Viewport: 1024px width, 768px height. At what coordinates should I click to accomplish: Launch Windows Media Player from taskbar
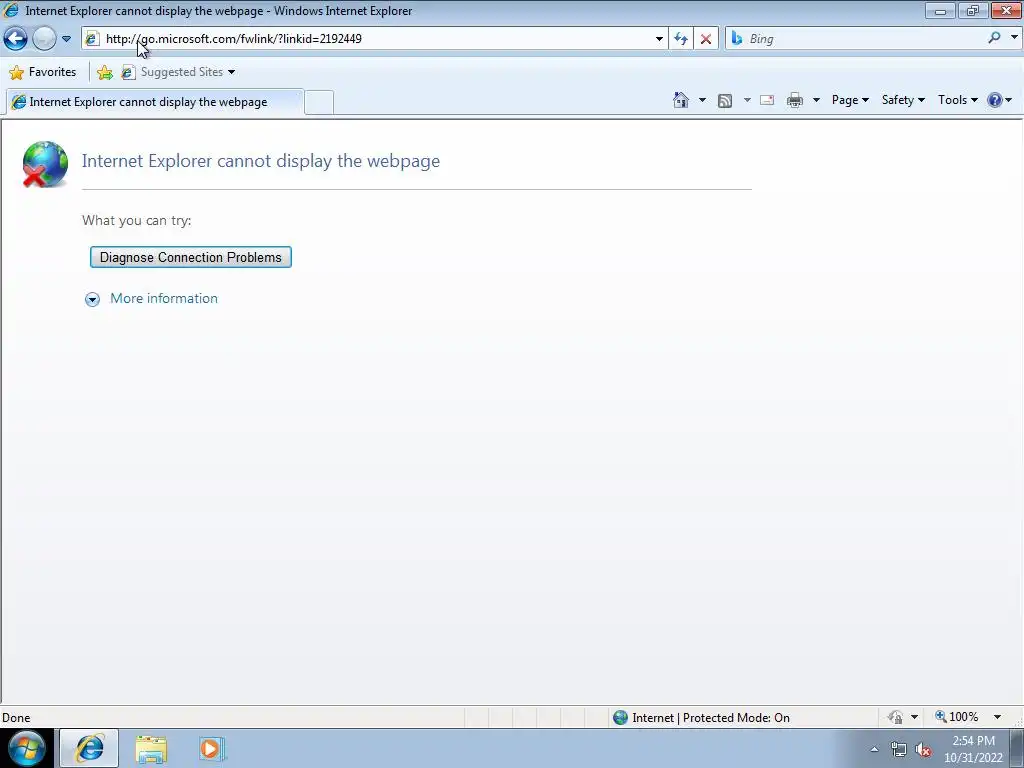pyautogui.click(x=212, y=749)
